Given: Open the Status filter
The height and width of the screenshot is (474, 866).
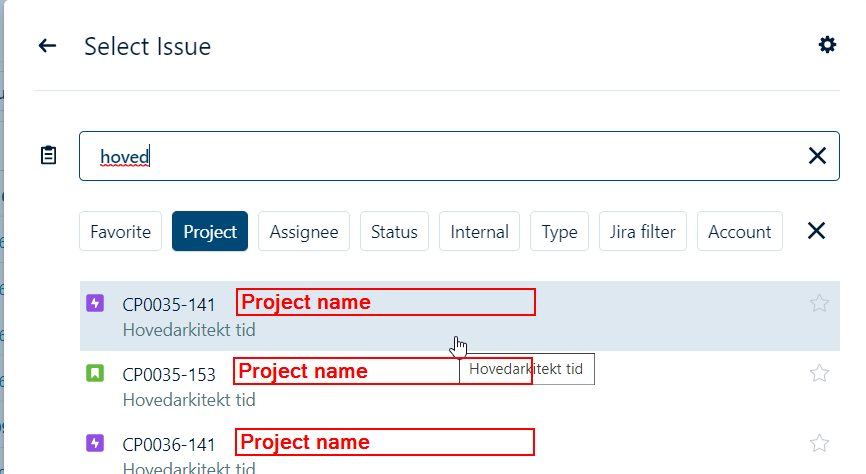Looking at the screenshot, I should 394,232.
